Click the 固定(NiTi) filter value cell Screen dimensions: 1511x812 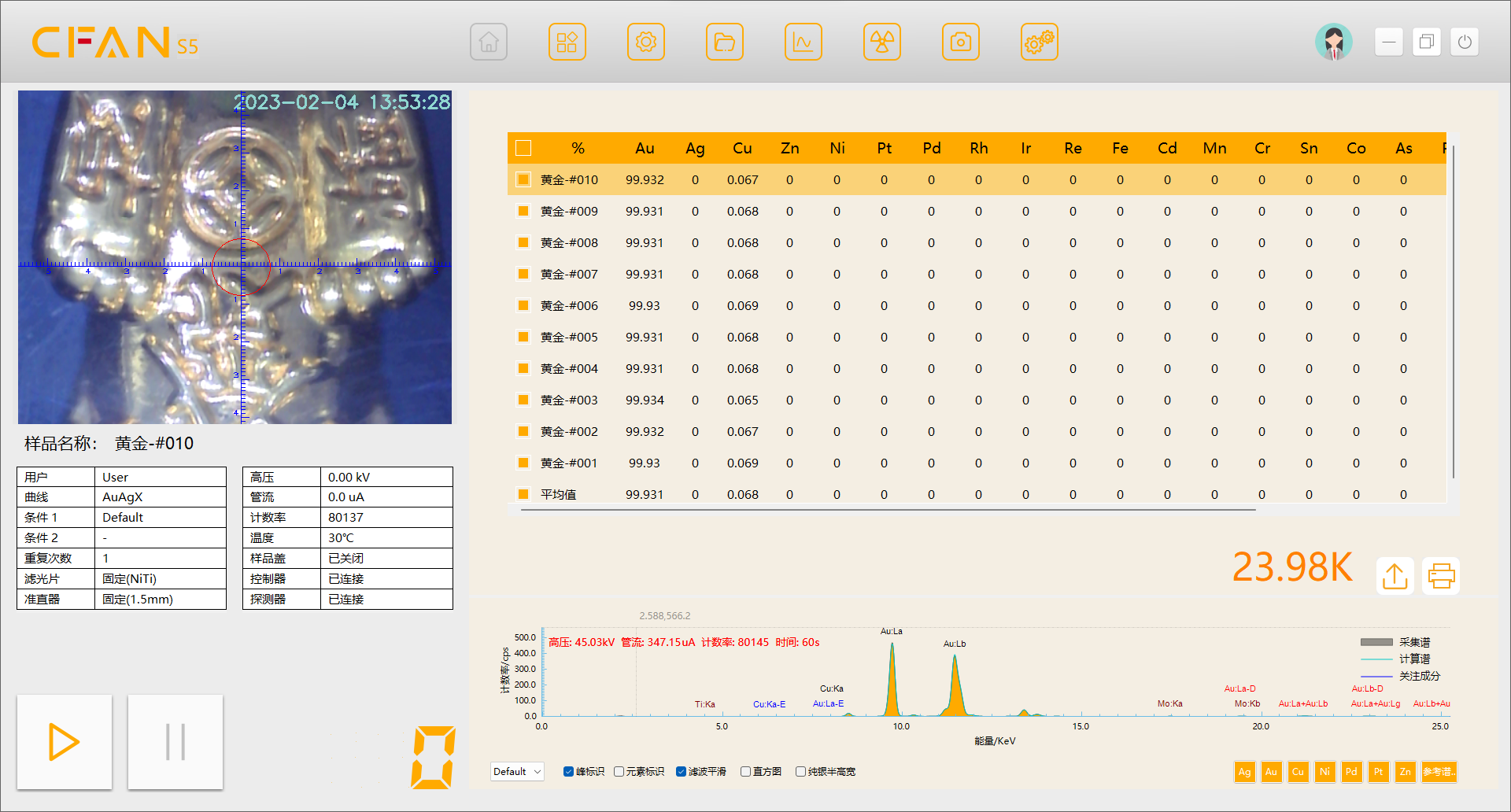(161, 579)
